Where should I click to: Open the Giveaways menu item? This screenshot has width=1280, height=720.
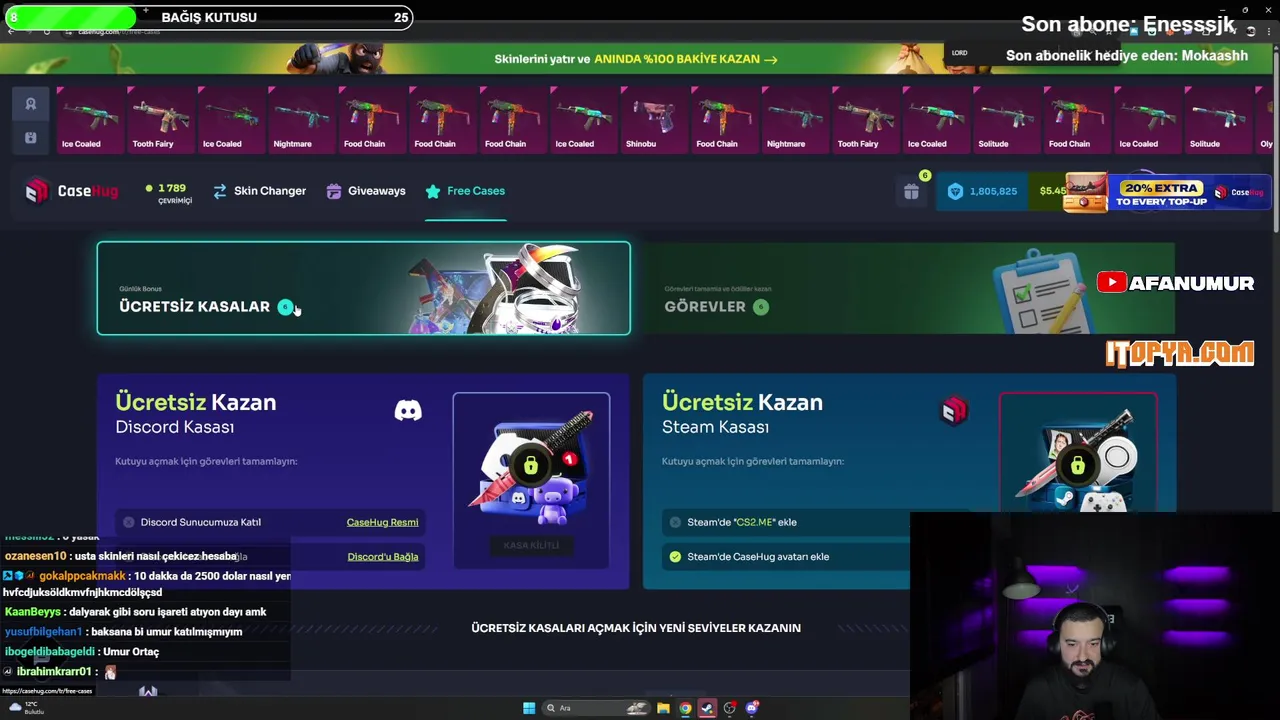[x=366, y=191]
